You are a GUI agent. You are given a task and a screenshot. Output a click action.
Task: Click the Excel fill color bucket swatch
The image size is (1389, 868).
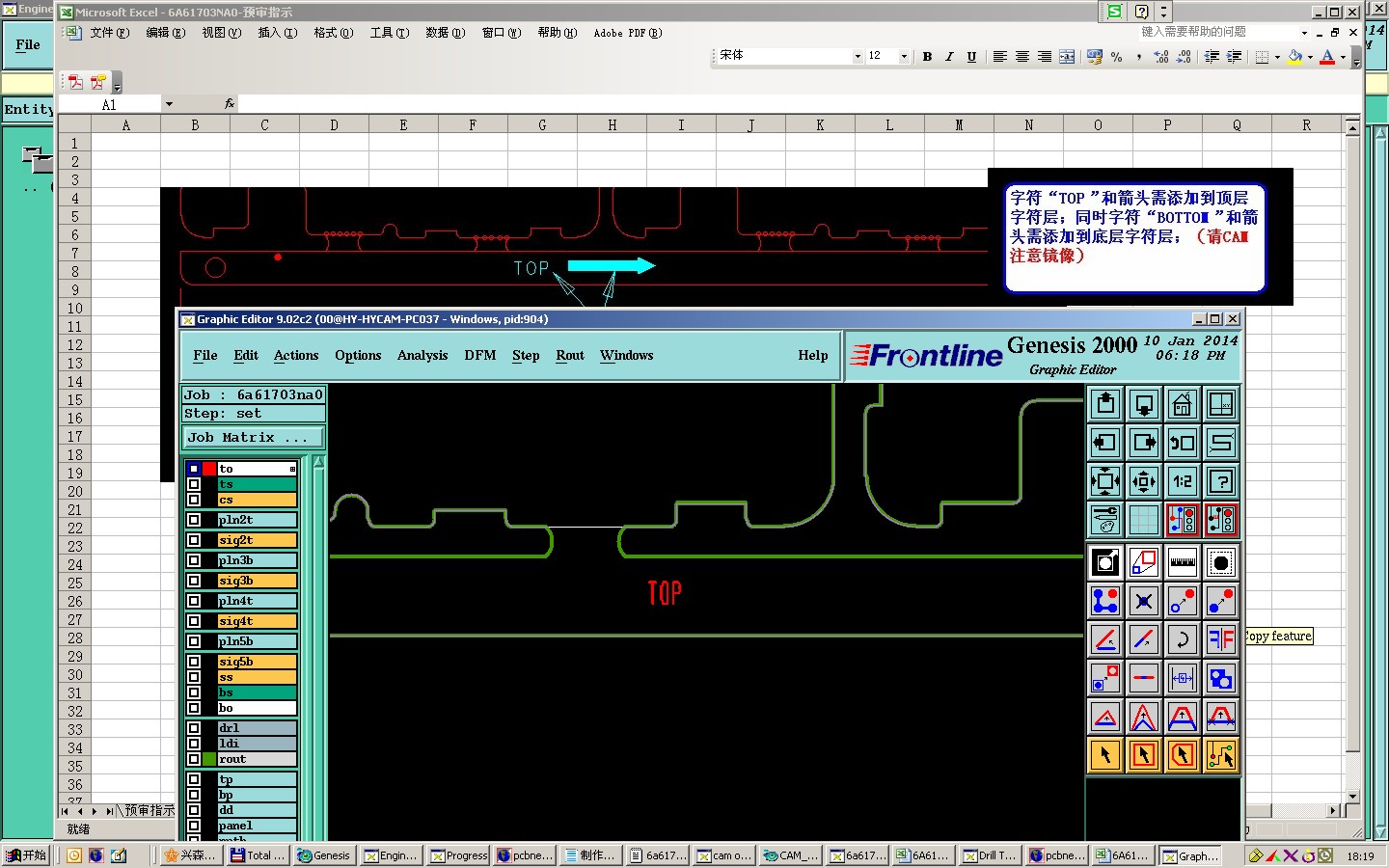[1295, 57]
